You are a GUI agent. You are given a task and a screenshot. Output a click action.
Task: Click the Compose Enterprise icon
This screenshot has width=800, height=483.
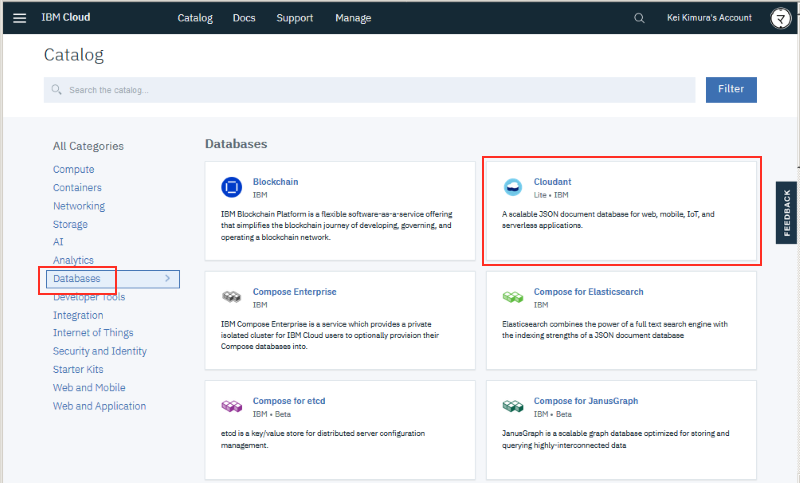pos(232,297)
